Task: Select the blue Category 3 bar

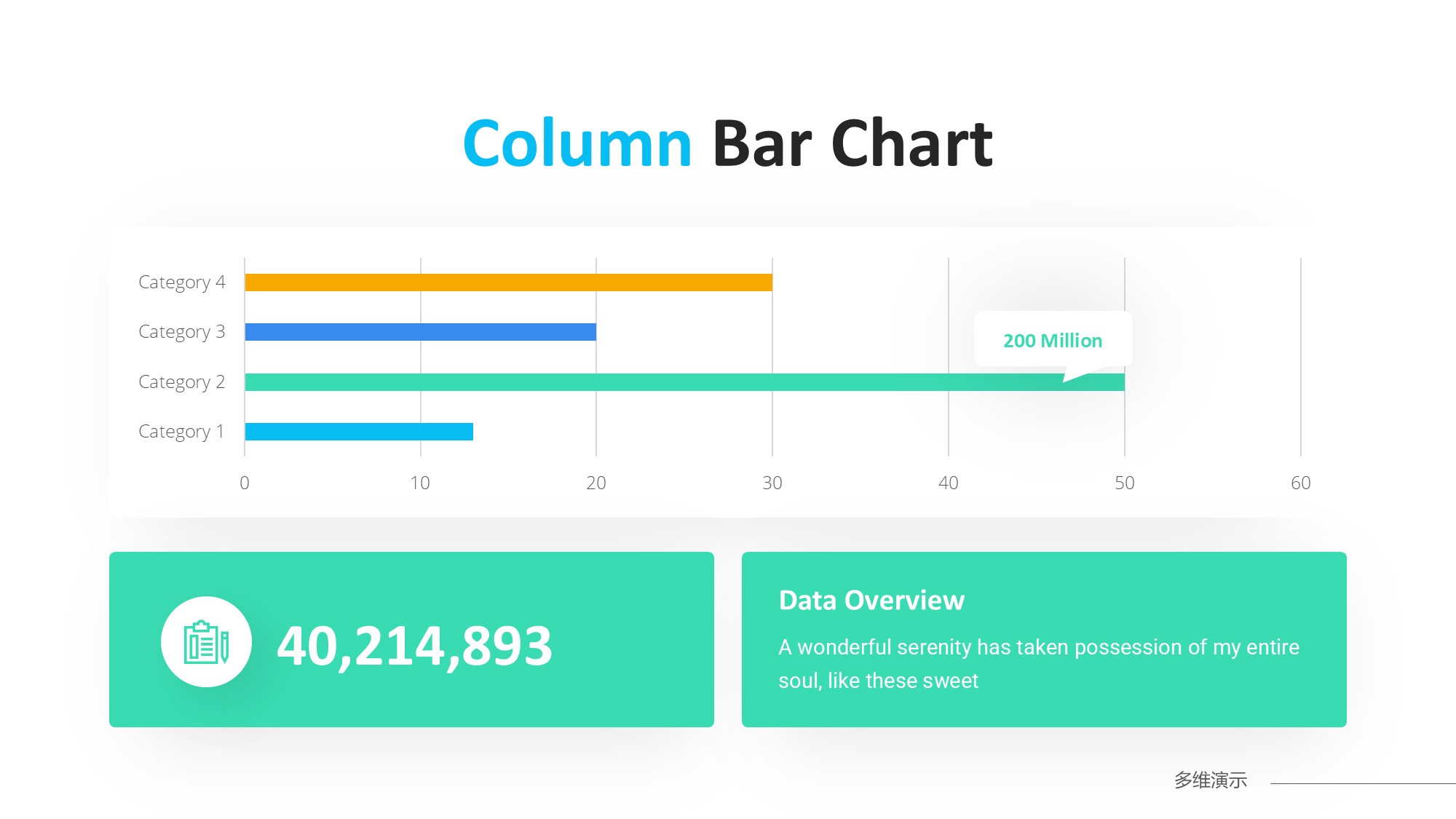Action: click(420, 332)
